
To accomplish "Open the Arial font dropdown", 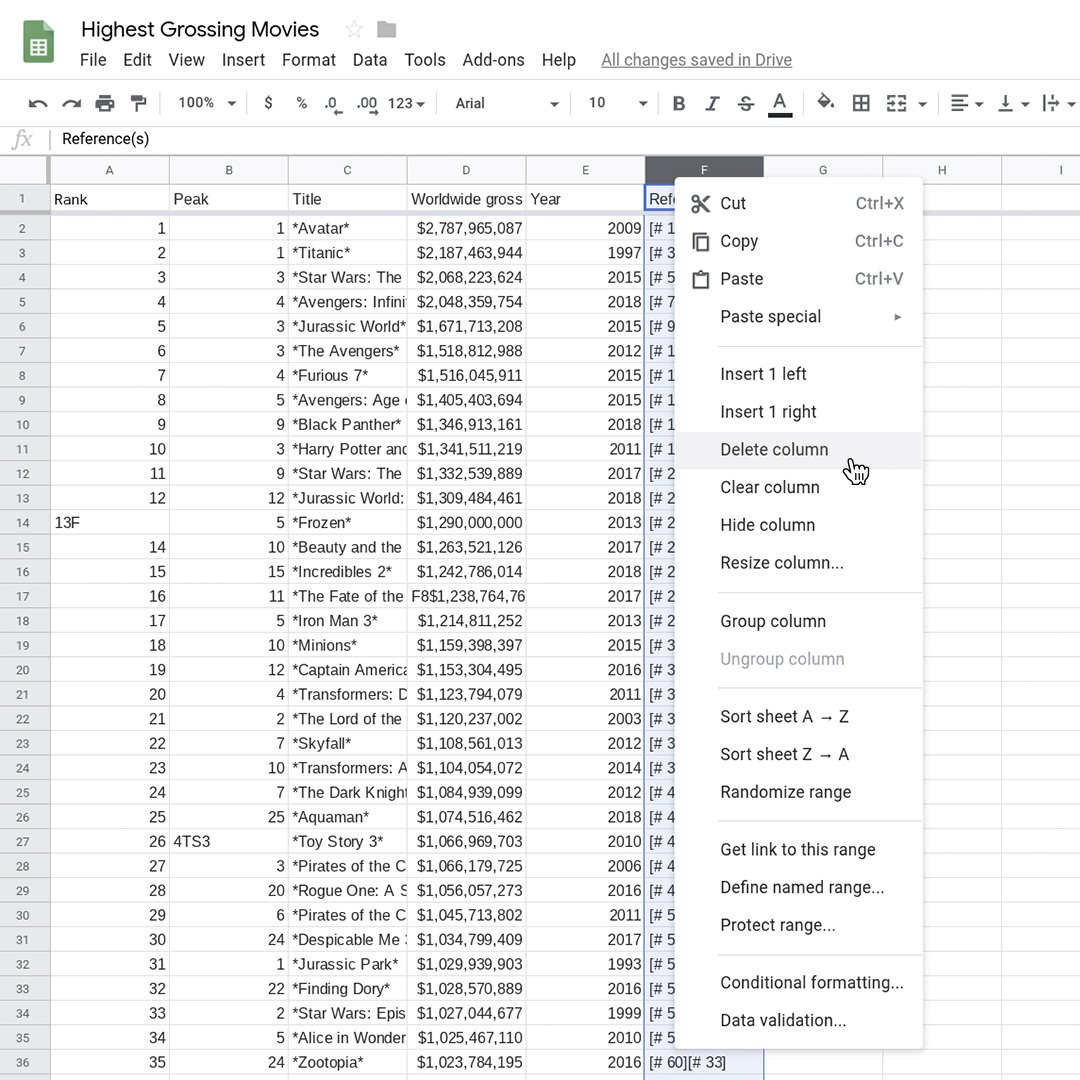I will point(506,103).
